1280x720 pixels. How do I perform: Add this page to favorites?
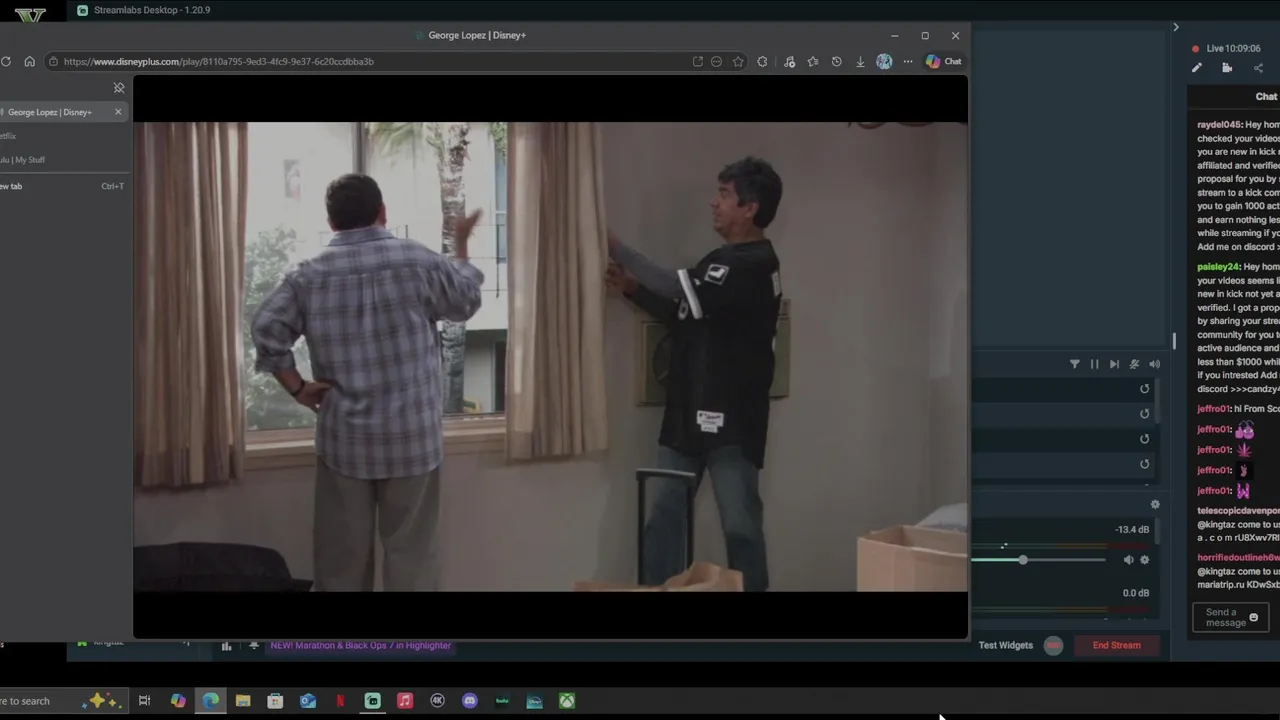click(x=738, y=61)
